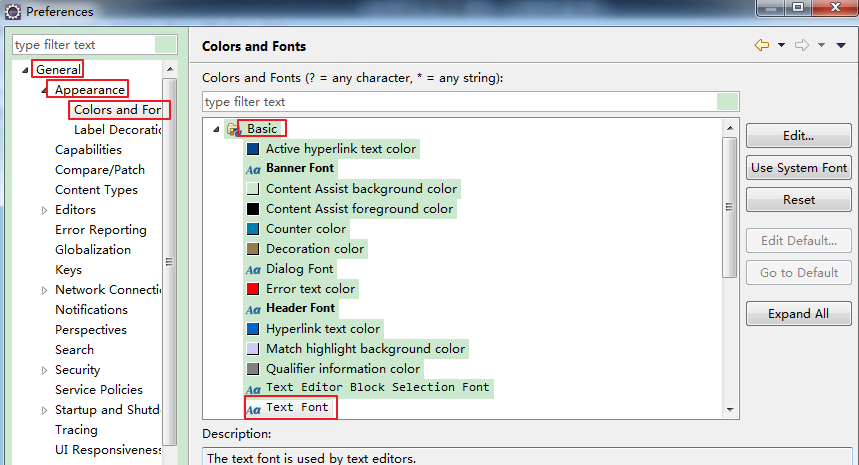The image size is (859, 465).
Task: Click the Eclipse Preferences window icon
Action: (x=12, y=12)
